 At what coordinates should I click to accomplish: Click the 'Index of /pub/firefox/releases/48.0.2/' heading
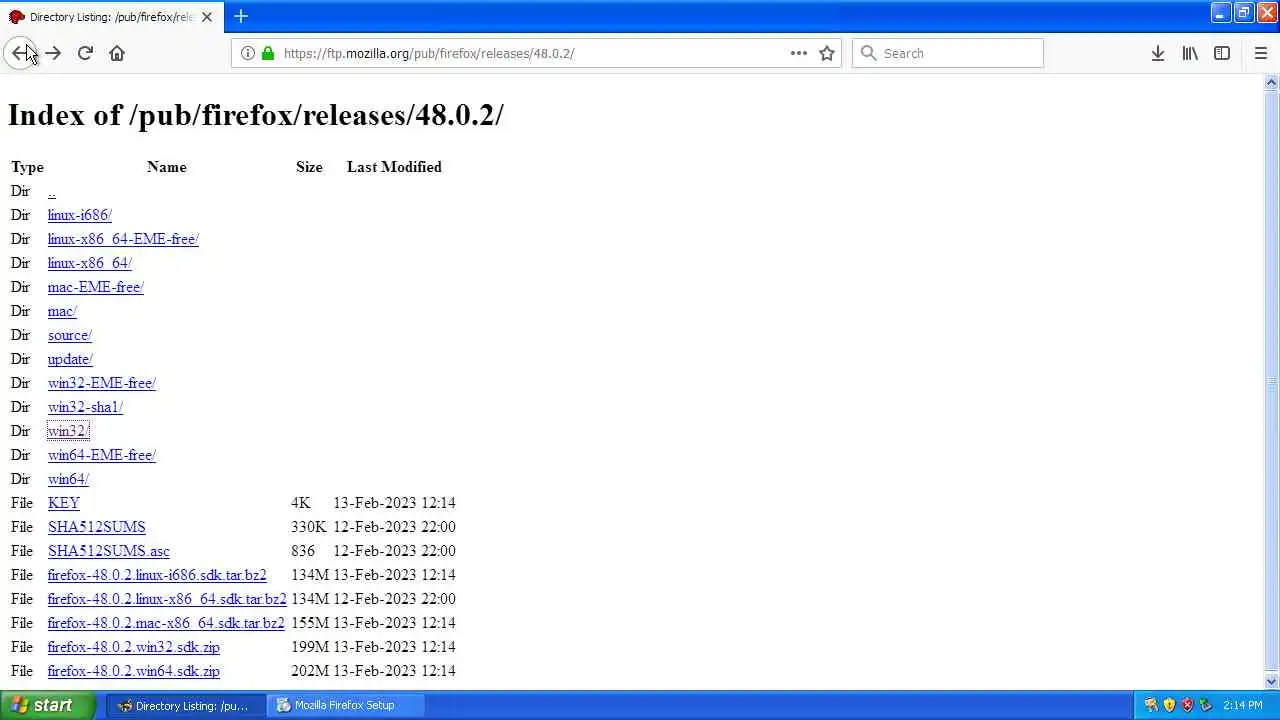click(256, 115)
